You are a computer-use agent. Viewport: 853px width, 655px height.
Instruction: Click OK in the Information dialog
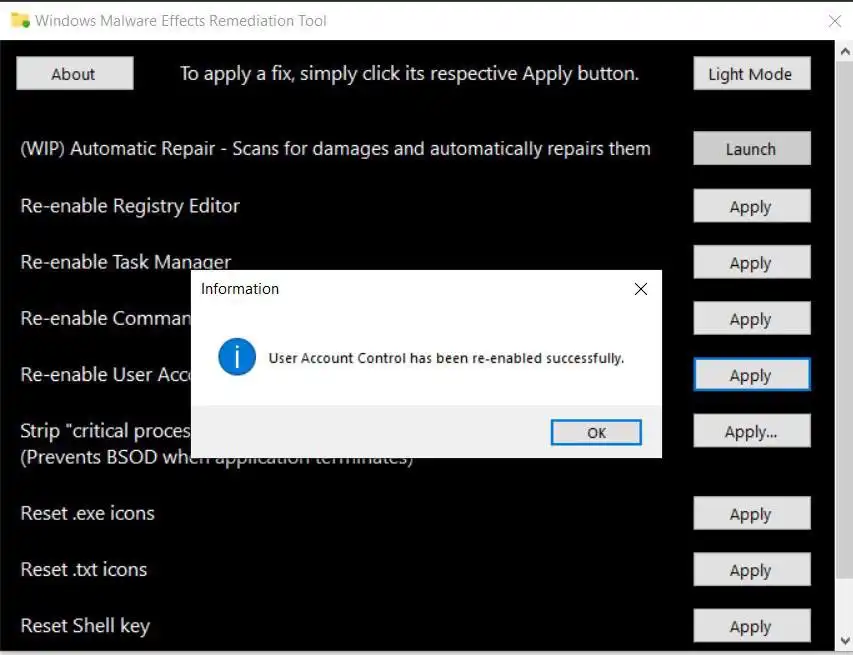pos(596,432)
